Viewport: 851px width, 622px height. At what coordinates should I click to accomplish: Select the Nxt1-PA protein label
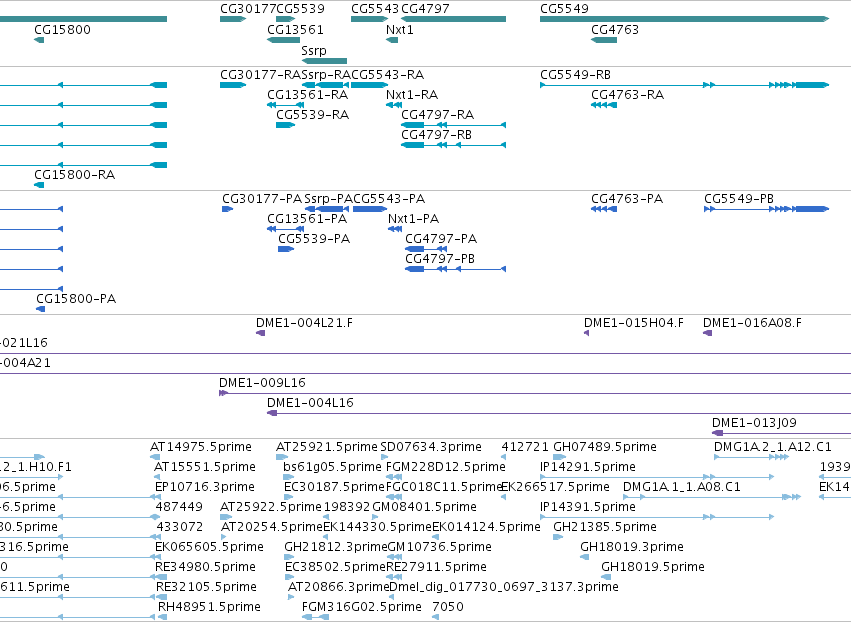pos(414,219)
